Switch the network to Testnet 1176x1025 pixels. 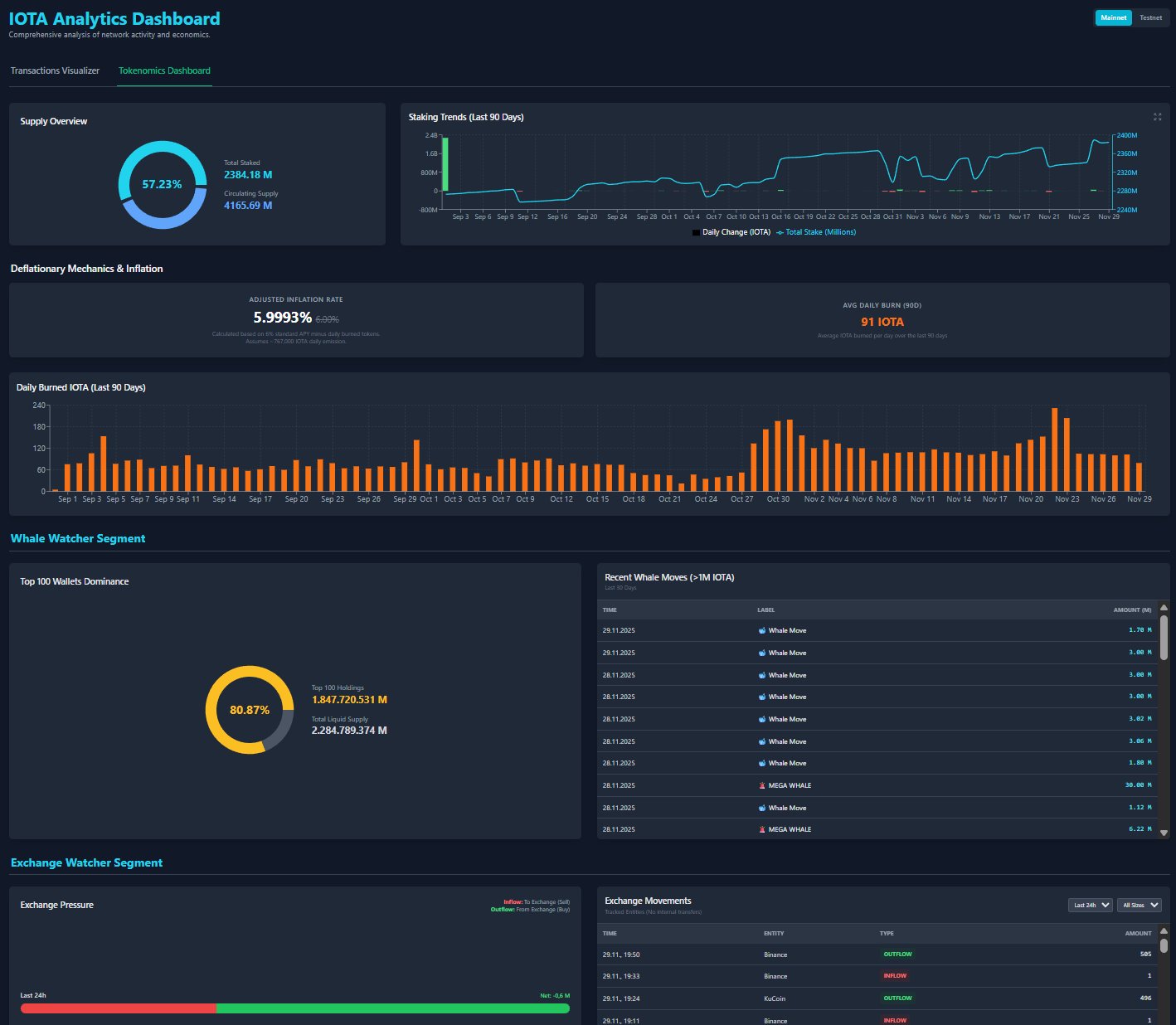tap(1150, 17)
